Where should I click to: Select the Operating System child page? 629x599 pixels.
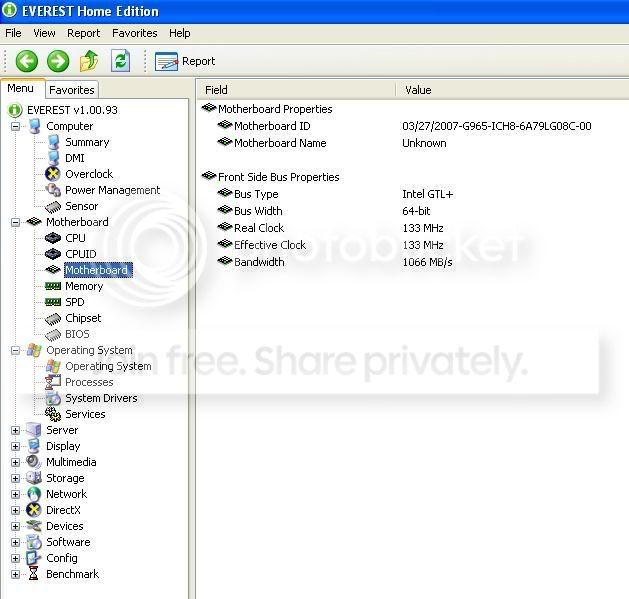click(x=108, y=366)
